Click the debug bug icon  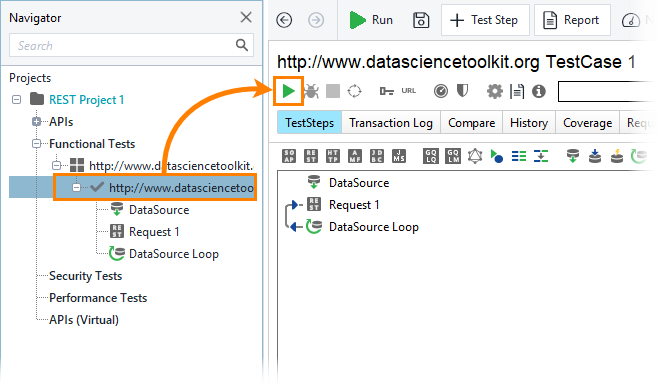point(311,91)
